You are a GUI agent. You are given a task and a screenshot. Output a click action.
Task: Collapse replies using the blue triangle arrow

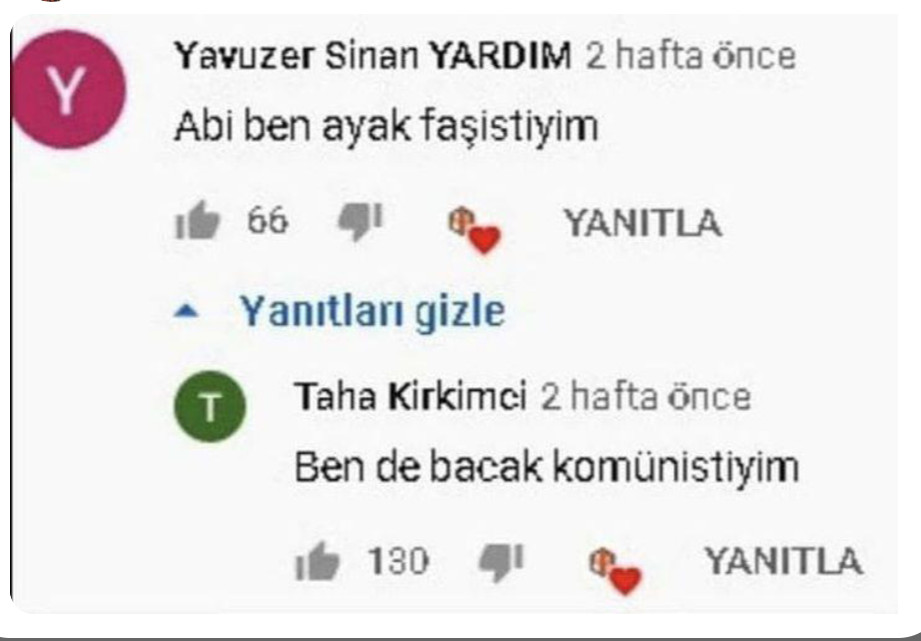click(x=187, y=311)
